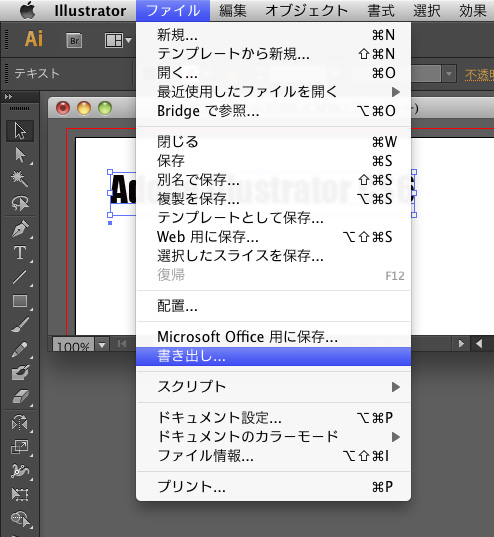Choose ドキュメント設定...

273,418
